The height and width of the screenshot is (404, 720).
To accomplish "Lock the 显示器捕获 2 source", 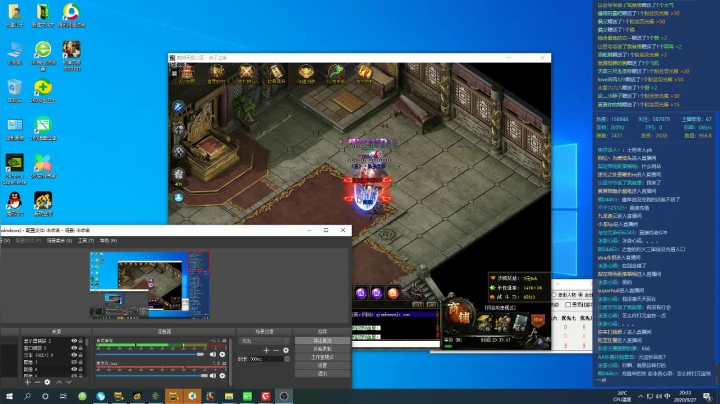I will pos(81,341).
